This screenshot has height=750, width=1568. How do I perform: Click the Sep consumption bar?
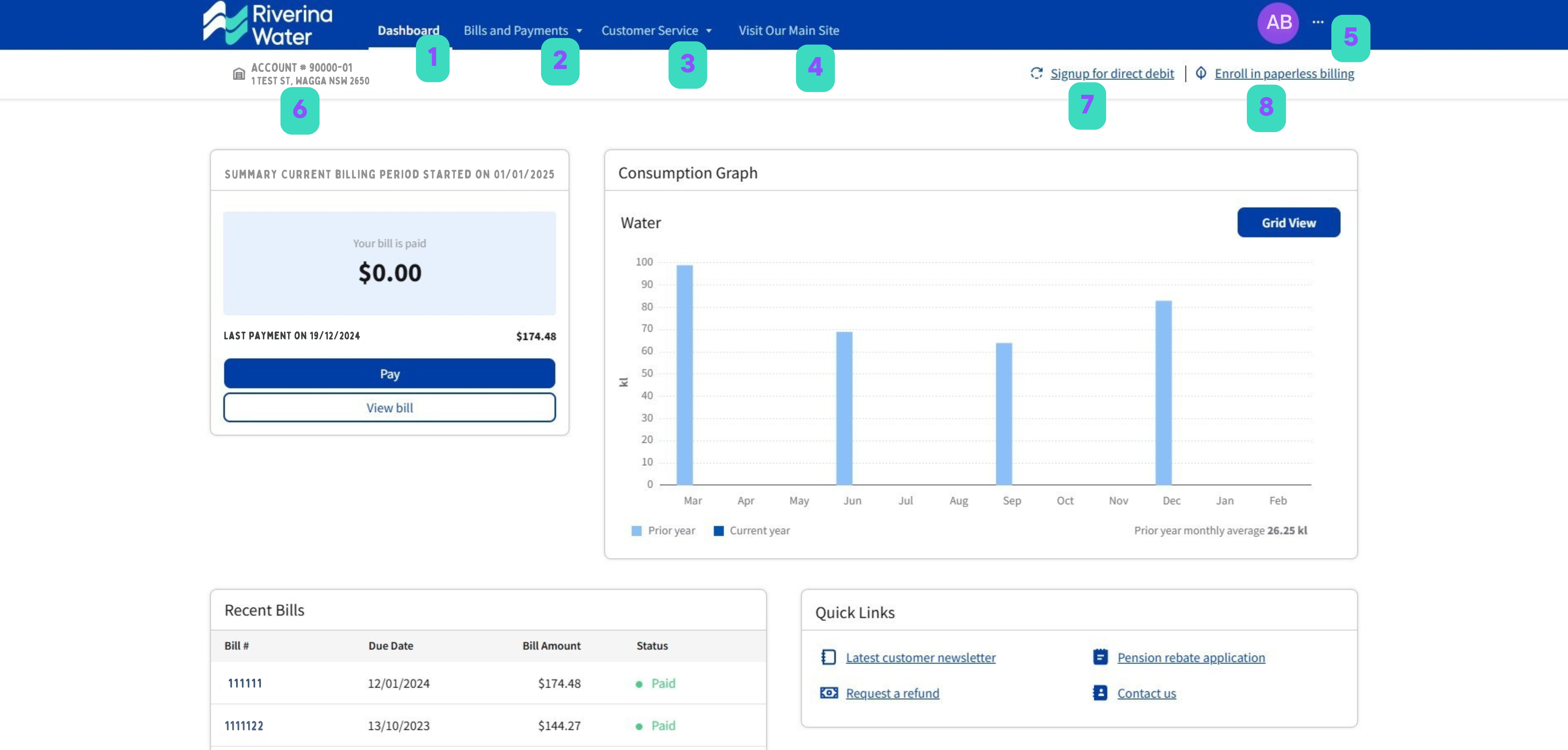1004,414
